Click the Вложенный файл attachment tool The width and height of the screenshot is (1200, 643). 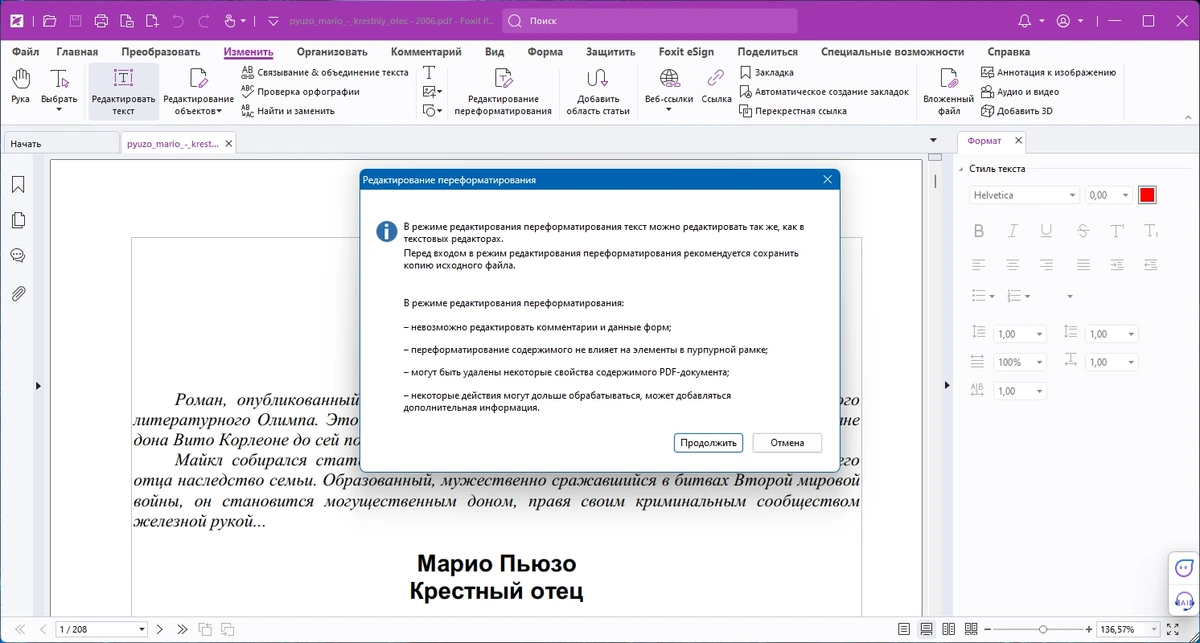click(x=948, y=92)
